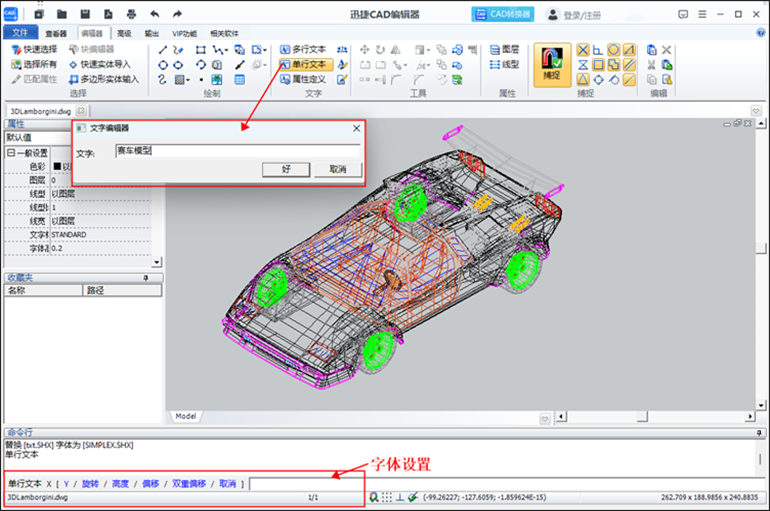Choose the rectangle drawing tool
Viewport: 770px width, 511px height.
point(200,50)
